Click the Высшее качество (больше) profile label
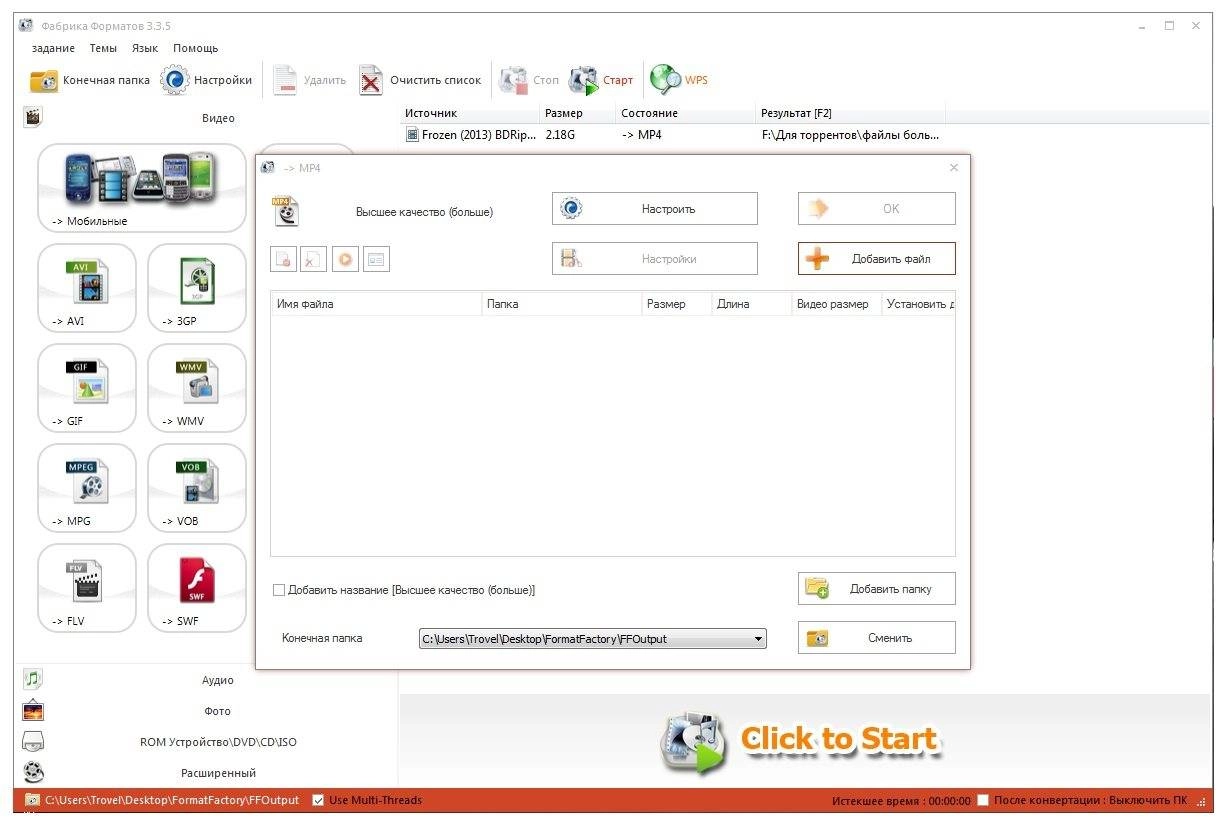1231x832 pixels. point(424,212)
